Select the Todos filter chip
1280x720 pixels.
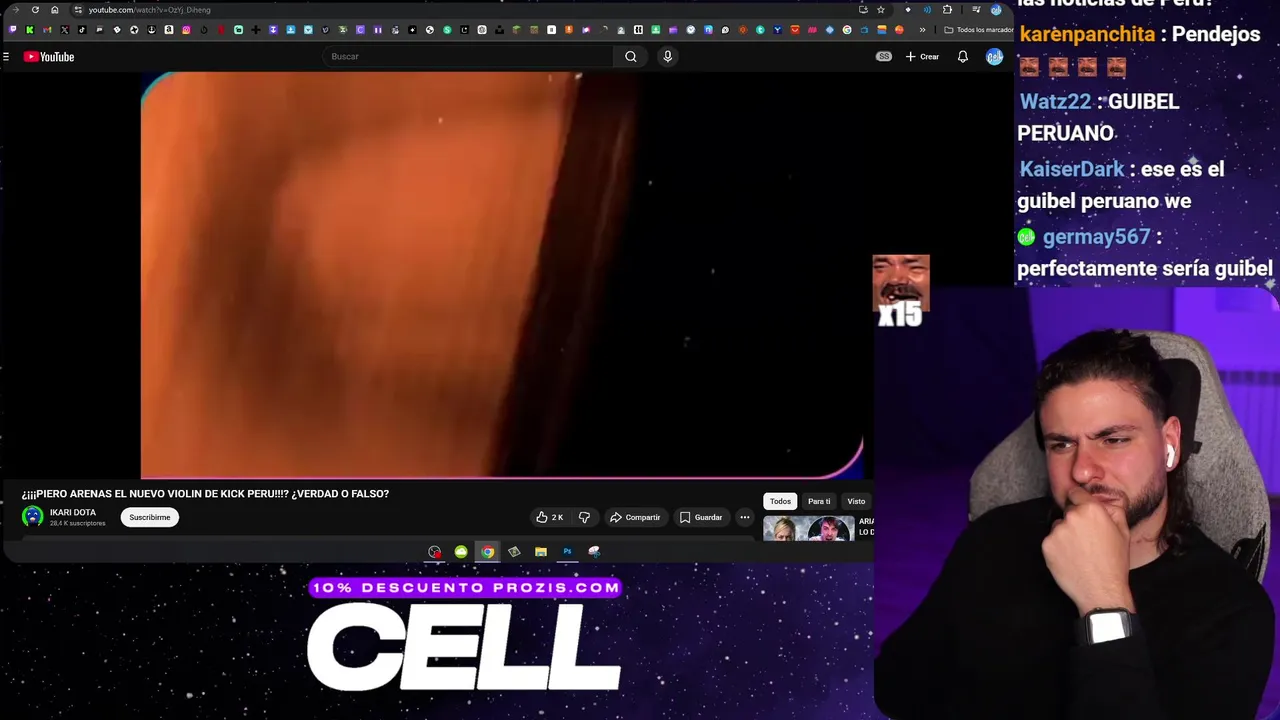780,501
